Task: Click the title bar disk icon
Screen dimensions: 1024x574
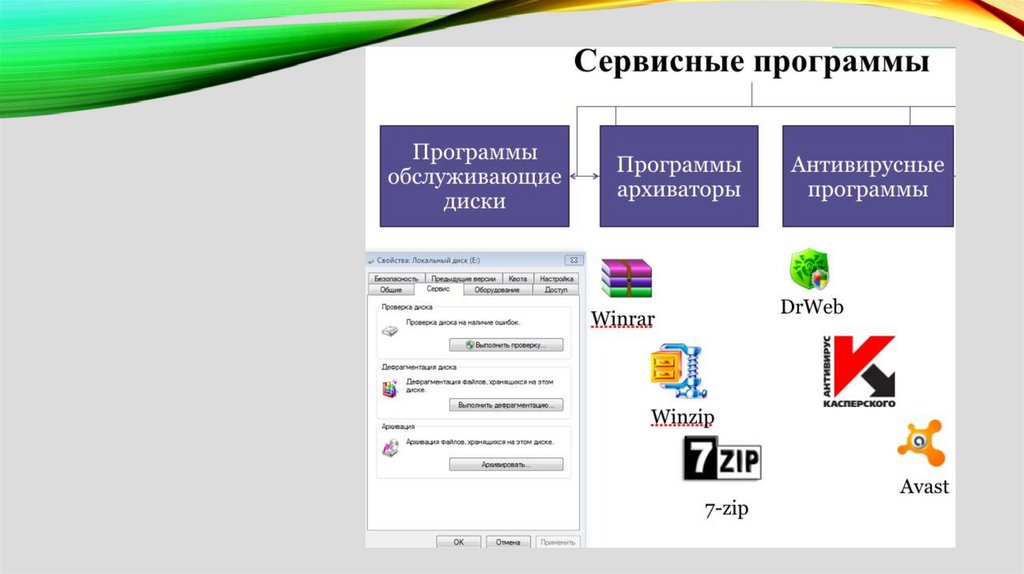Action: pos(371,261)
